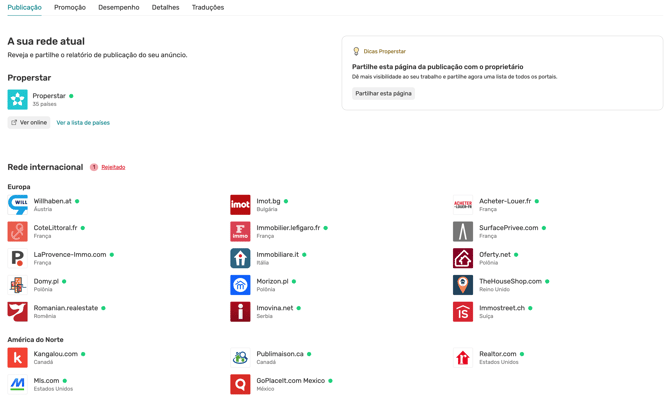Select the Properstar portal name
This screenshot has height=395, width=670.
(x=49, y=96)
